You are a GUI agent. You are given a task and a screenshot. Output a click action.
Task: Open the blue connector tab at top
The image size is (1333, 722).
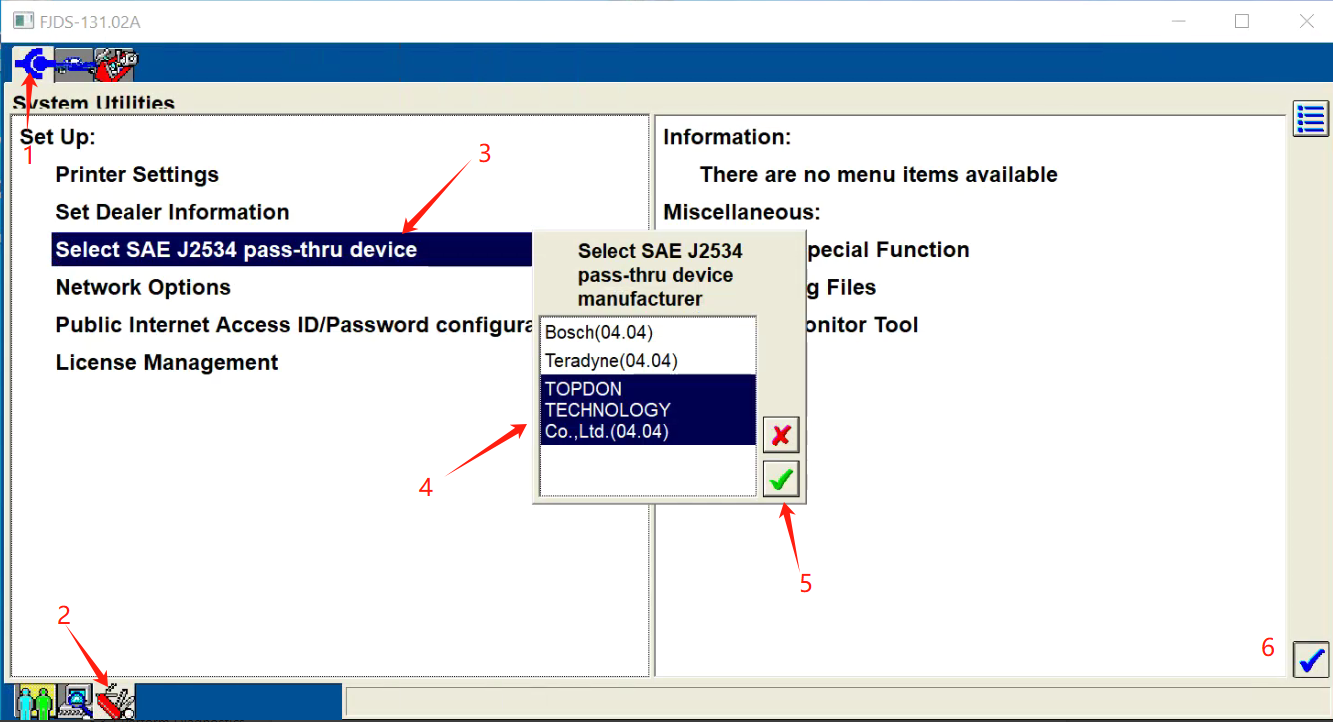[x=33, y=64]
